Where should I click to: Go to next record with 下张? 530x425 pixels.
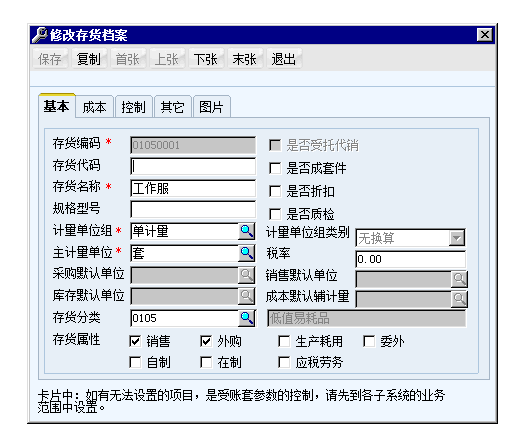(x=206, y=59)
